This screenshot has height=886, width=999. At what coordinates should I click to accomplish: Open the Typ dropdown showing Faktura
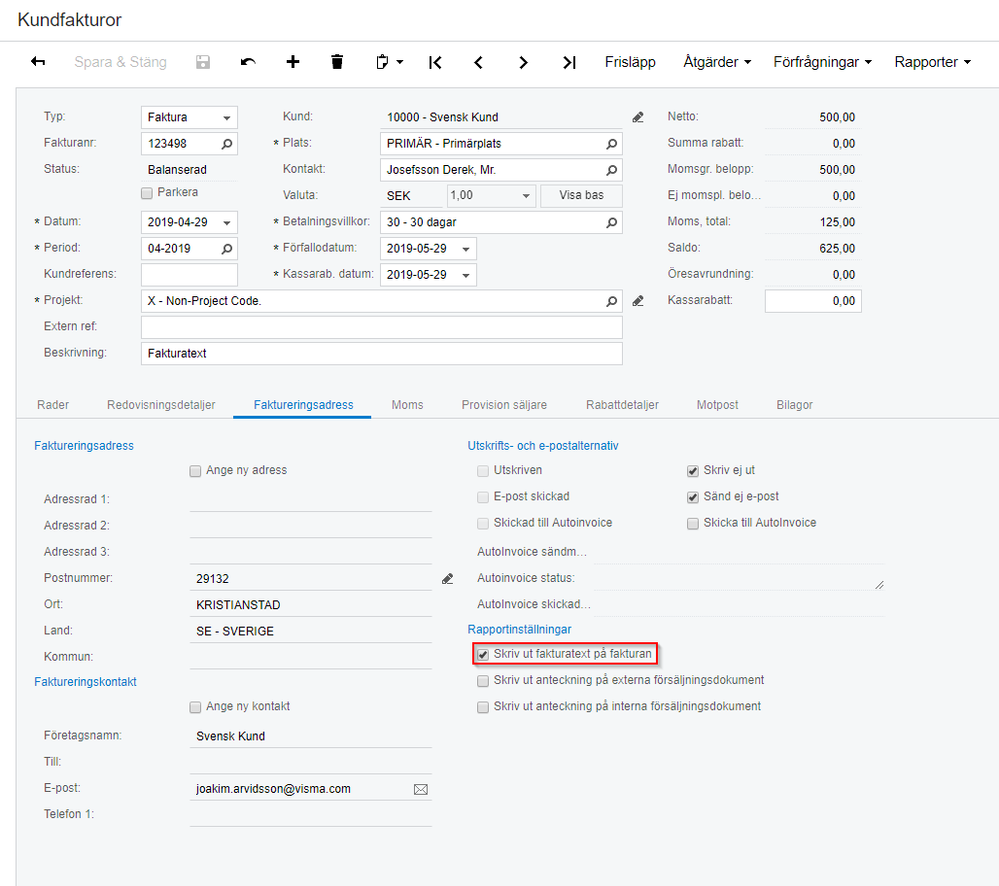226,118
